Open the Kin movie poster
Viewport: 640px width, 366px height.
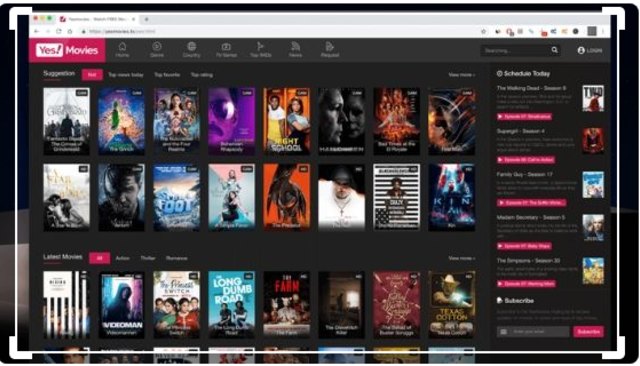click(x=451, y=197)
